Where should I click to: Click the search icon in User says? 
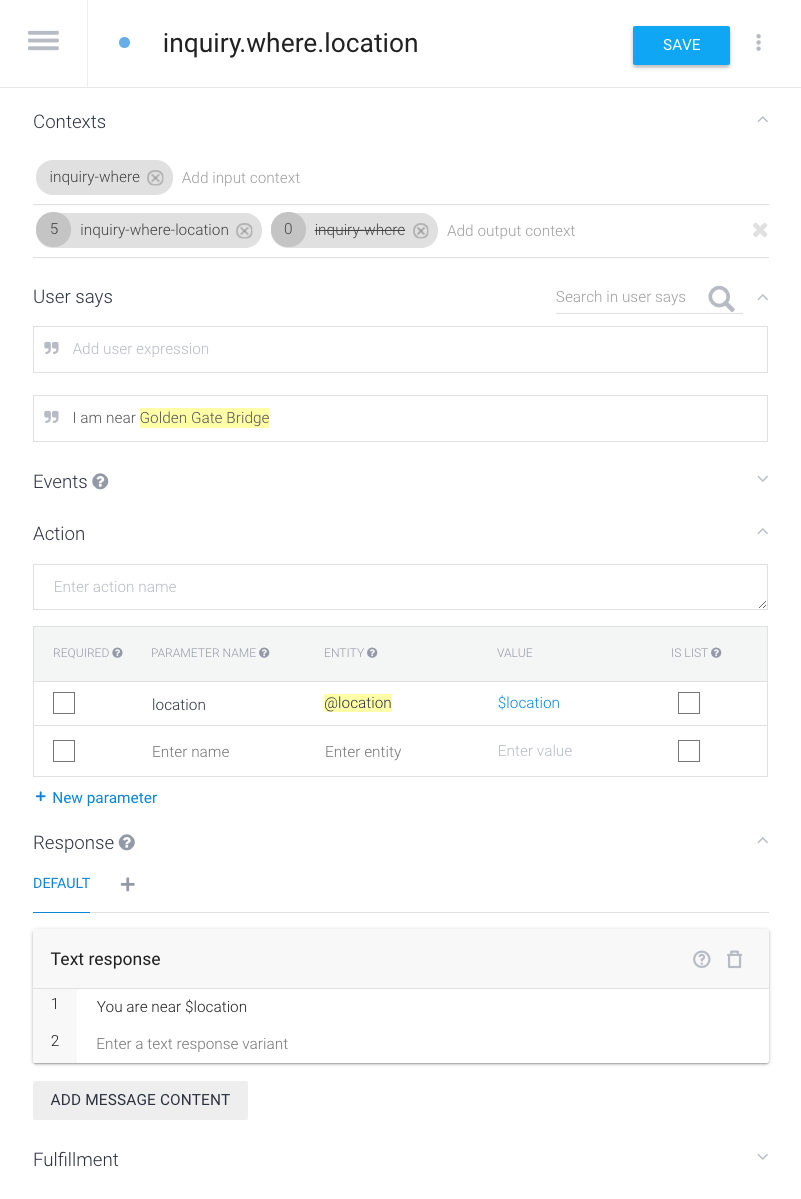tap(722, 297)
